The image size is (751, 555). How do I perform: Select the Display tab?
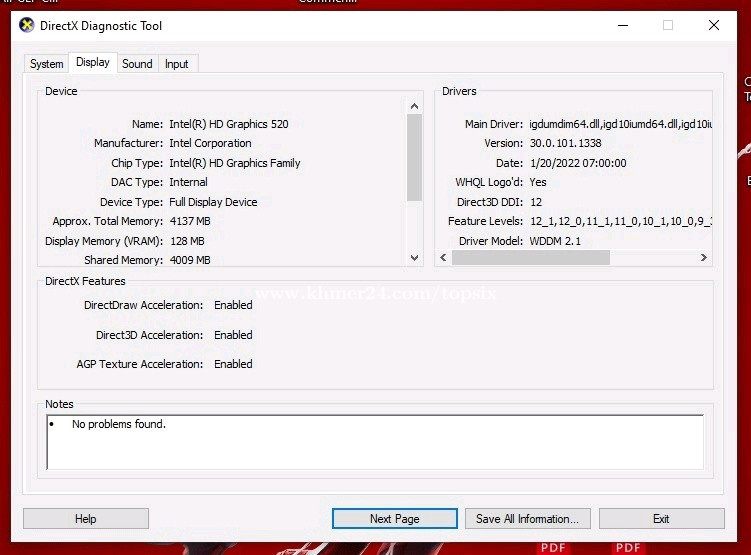(93, 62)
